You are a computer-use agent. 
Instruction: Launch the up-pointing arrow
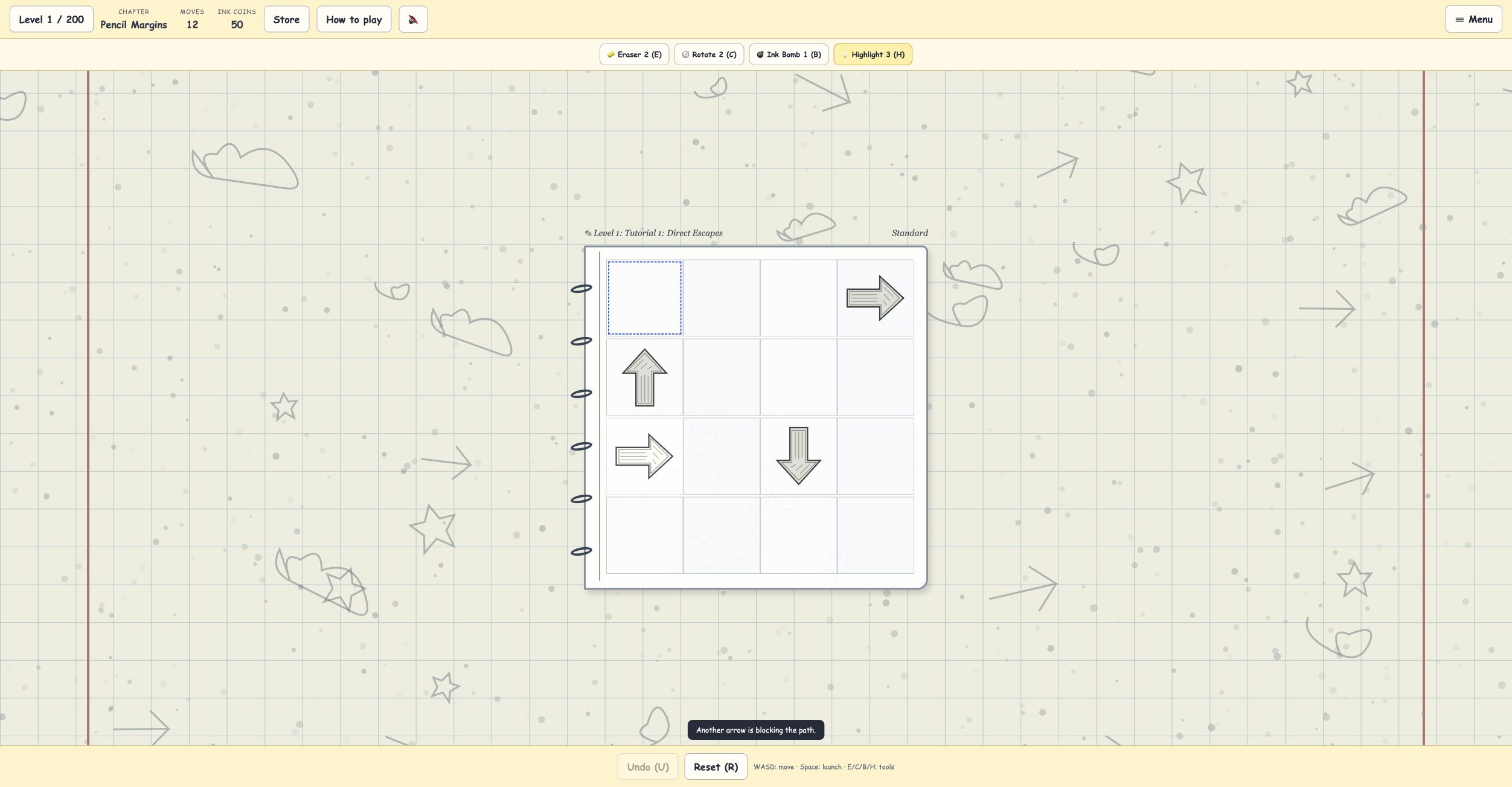pos(644,377)
